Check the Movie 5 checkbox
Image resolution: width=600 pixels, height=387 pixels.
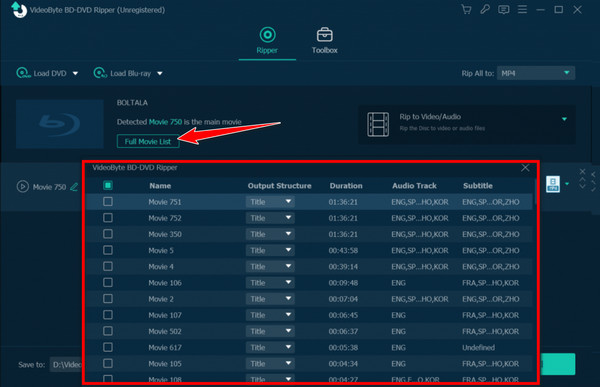[x=108, y=250]
